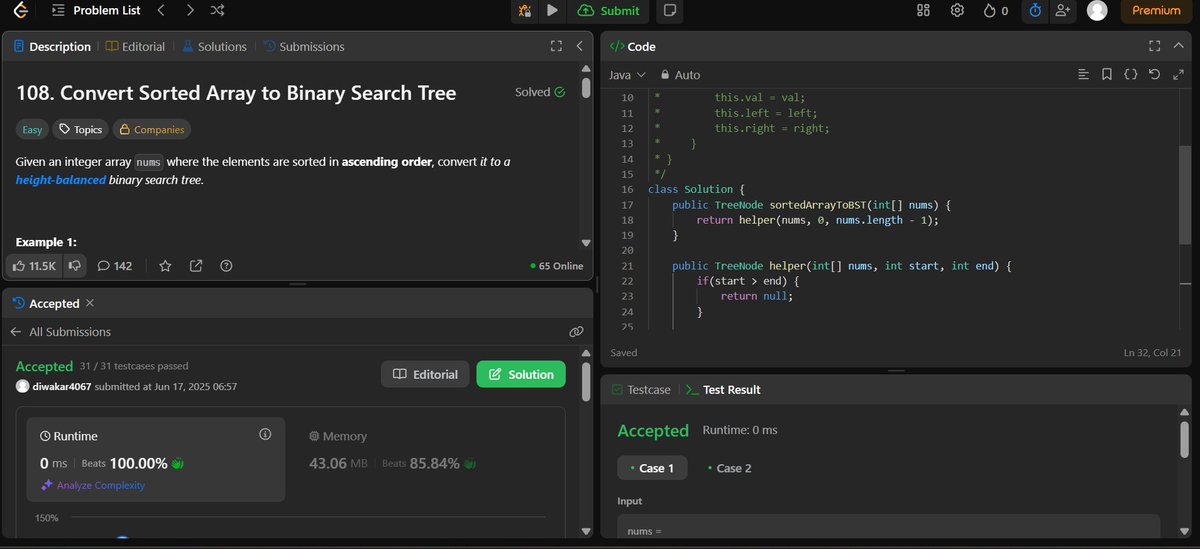Click the code editor bookmark icon

(x=1107, y=75)
